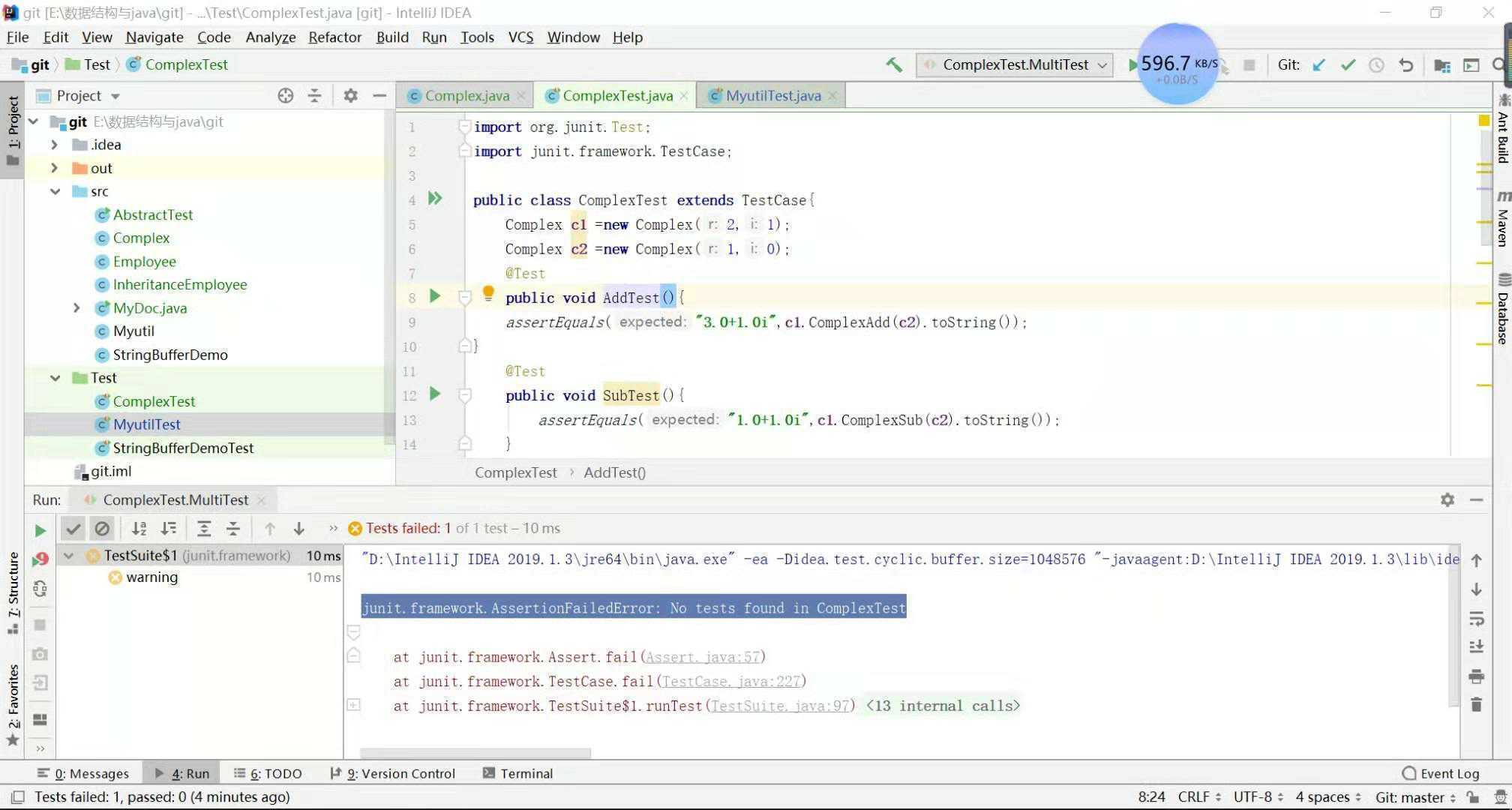Collapse the TestSuite$1 node in results

[x=68, y=556]
